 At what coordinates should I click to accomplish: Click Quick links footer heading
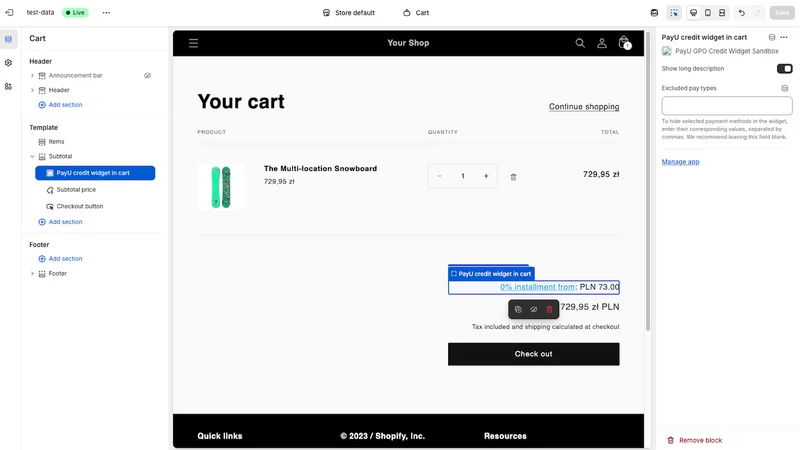pyautogui.click(x=220, y=436)
